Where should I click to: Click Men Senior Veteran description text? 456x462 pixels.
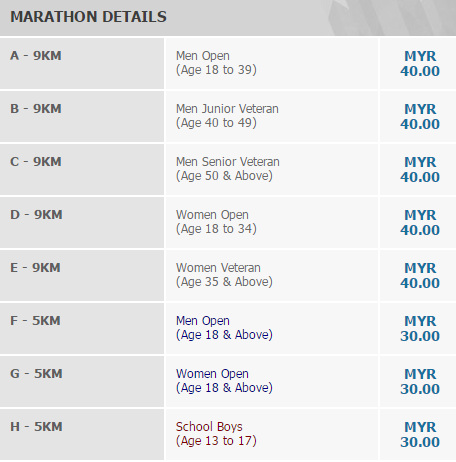click(228, 169)
